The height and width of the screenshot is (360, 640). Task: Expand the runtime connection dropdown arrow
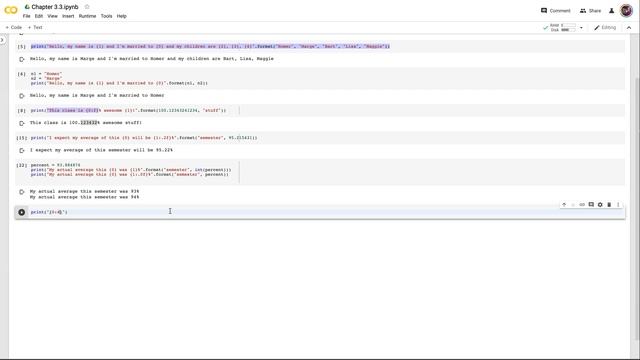point(581,28)
